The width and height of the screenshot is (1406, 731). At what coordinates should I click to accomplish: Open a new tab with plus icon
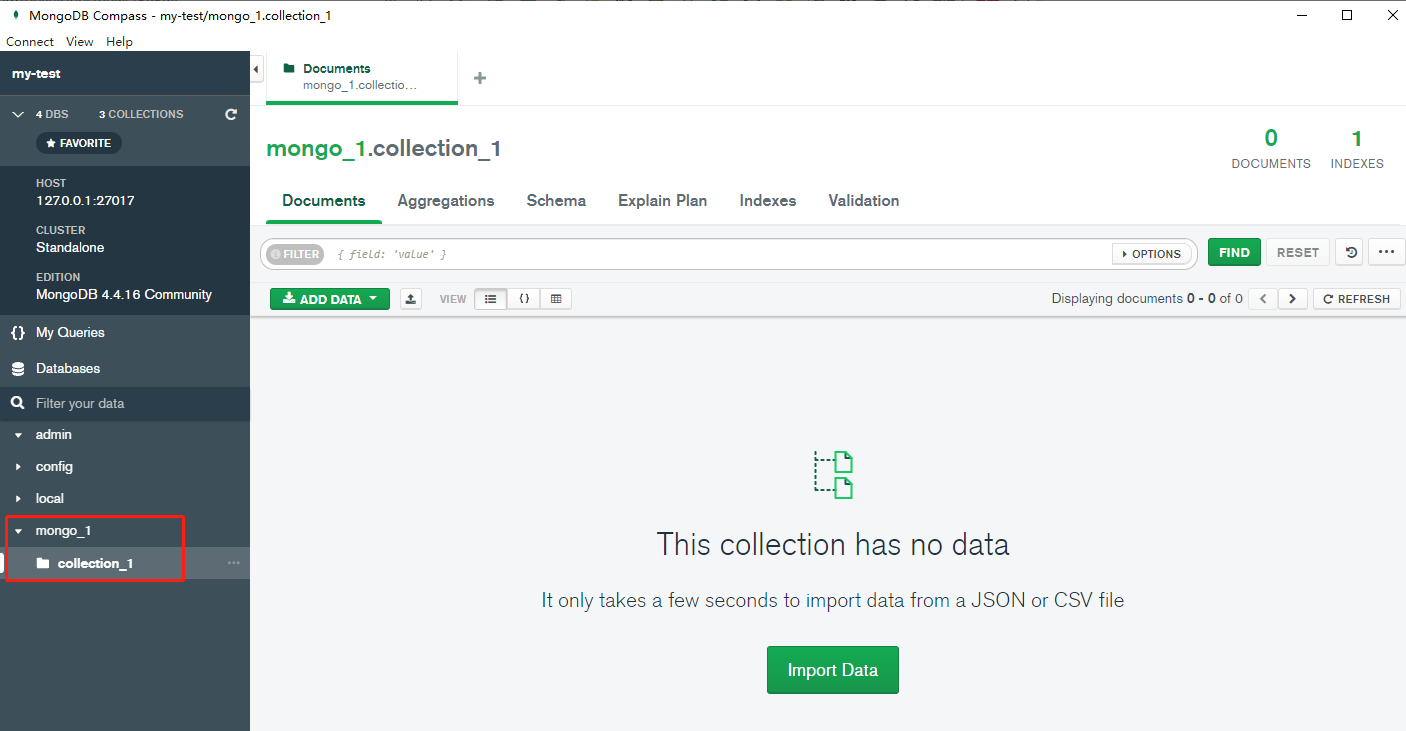click(x=480, y=78)
